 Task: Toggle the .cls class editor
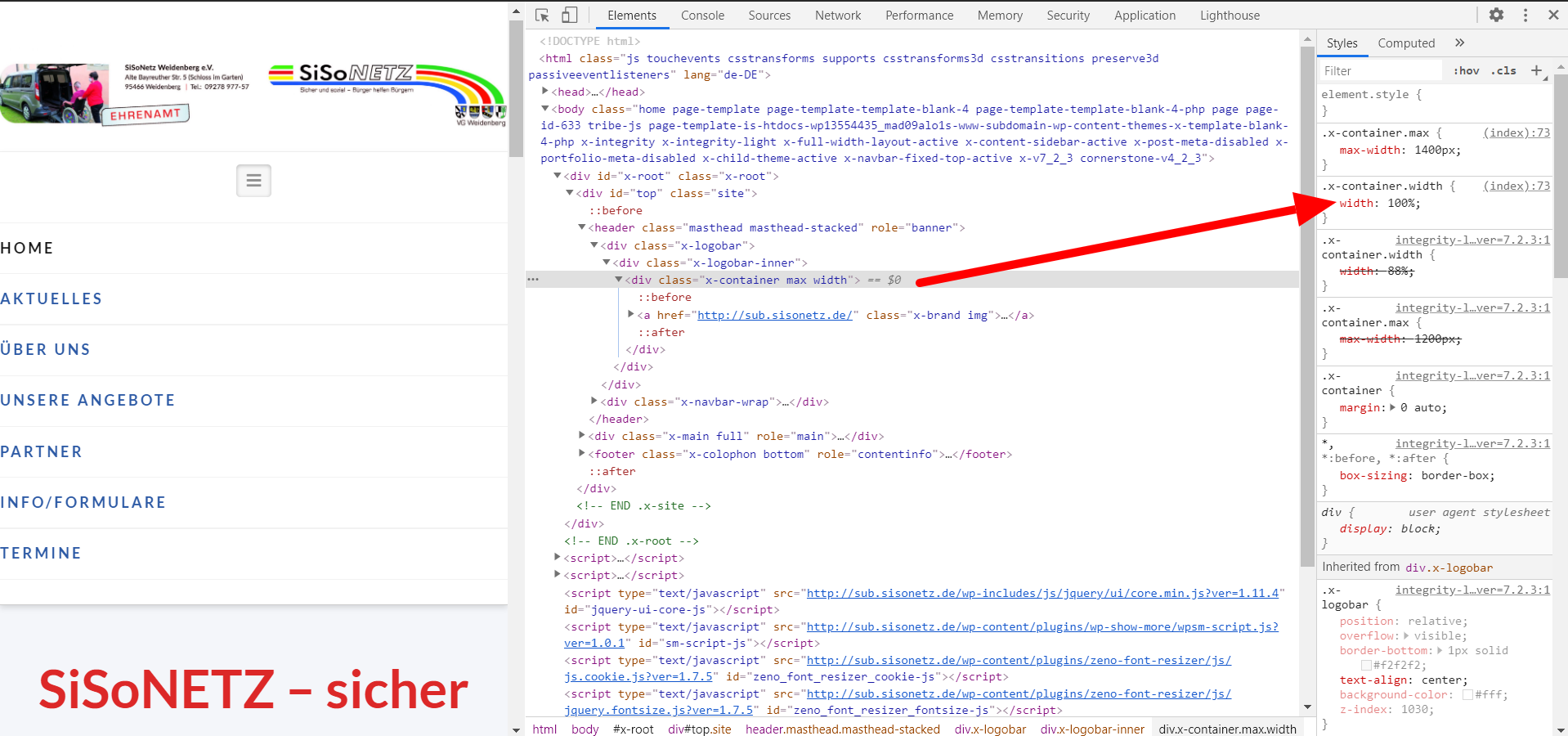1503,70
